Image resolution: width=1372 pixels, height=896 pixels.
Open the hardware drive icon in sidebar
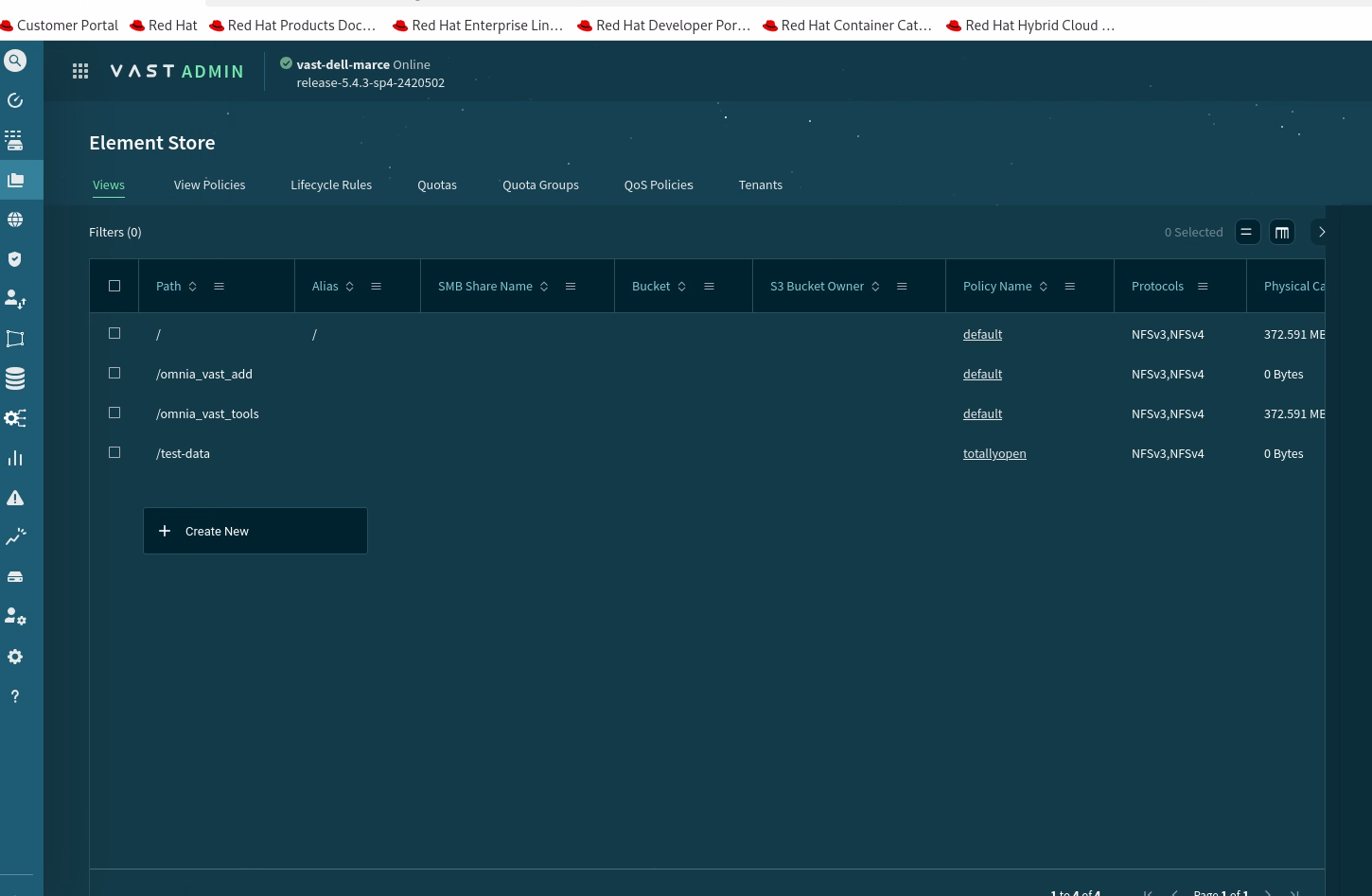(15, 577)
